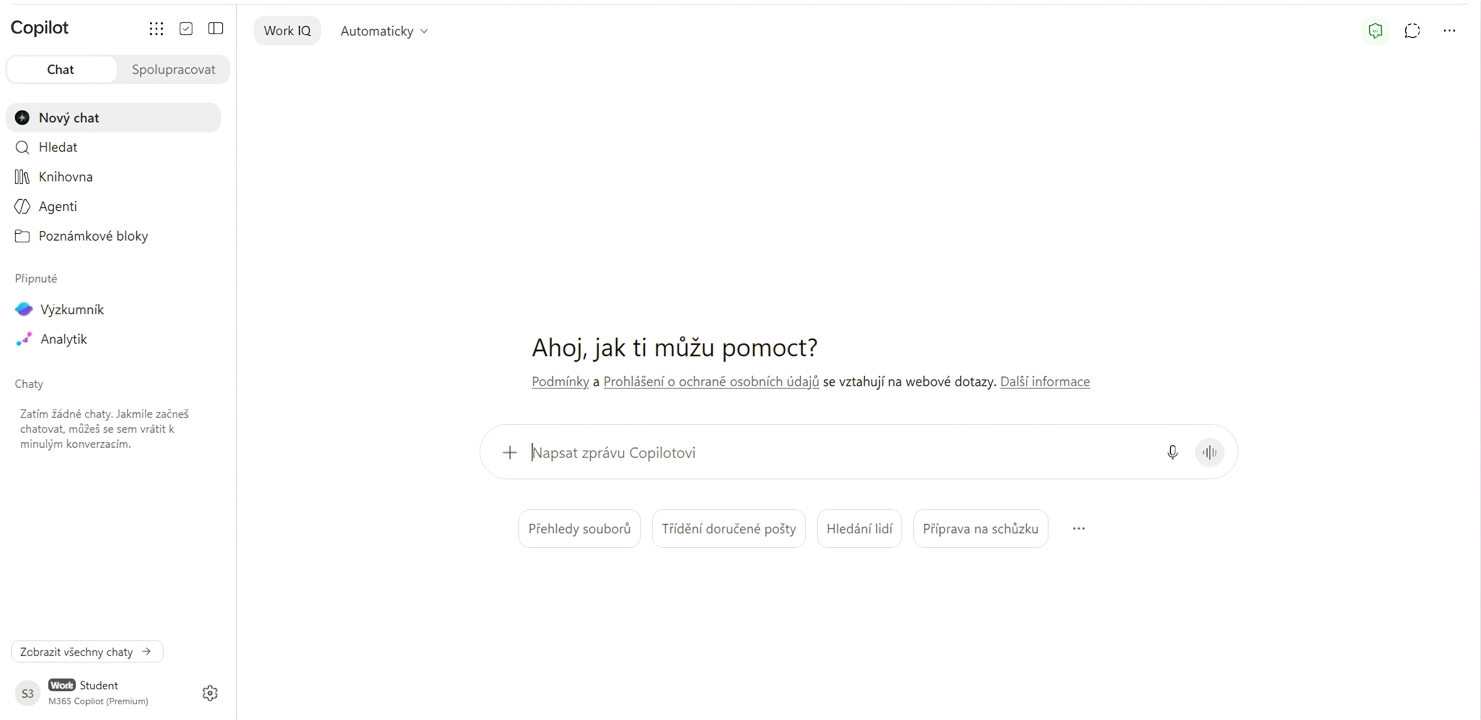
Task: Collapse the sidebar panel icon
Action: 216,29
